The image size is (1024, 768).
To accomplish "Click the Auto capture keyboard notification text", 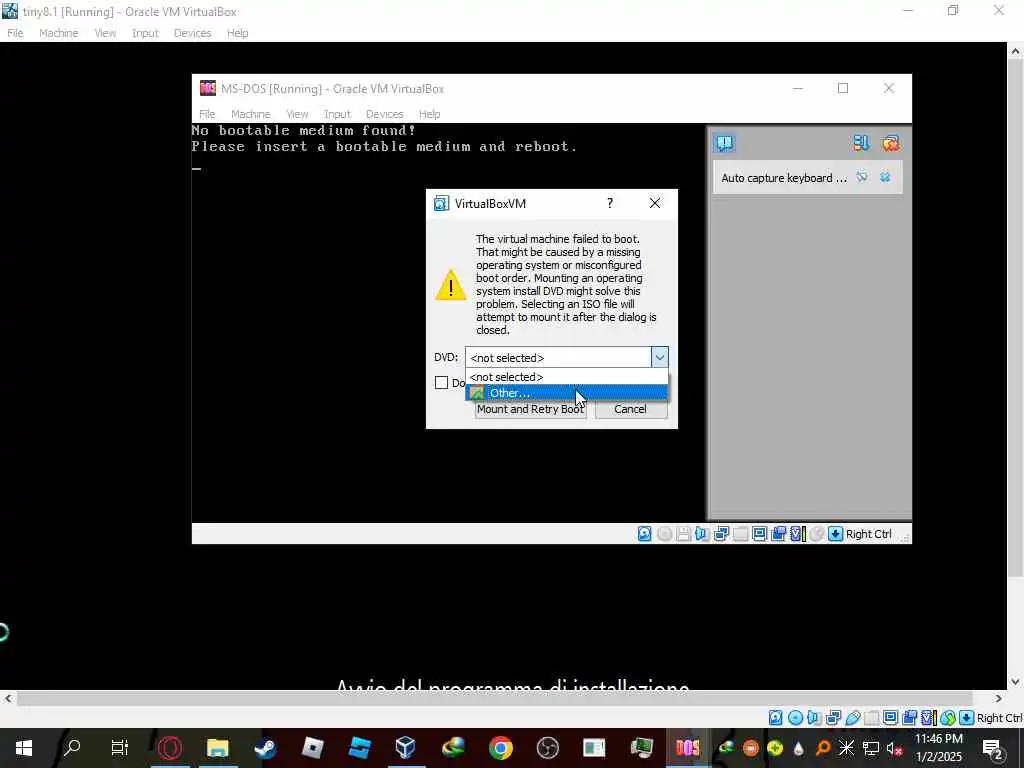I will [784, 178].
